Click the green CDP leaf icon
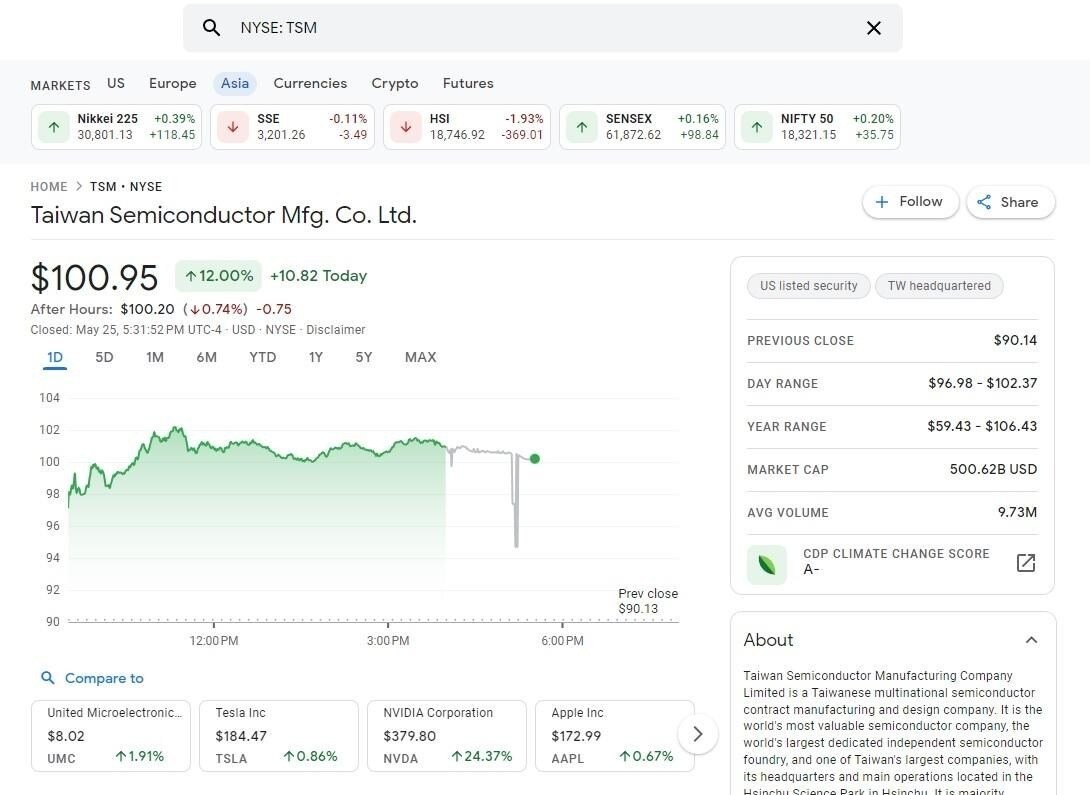 (x=767, y=564)
